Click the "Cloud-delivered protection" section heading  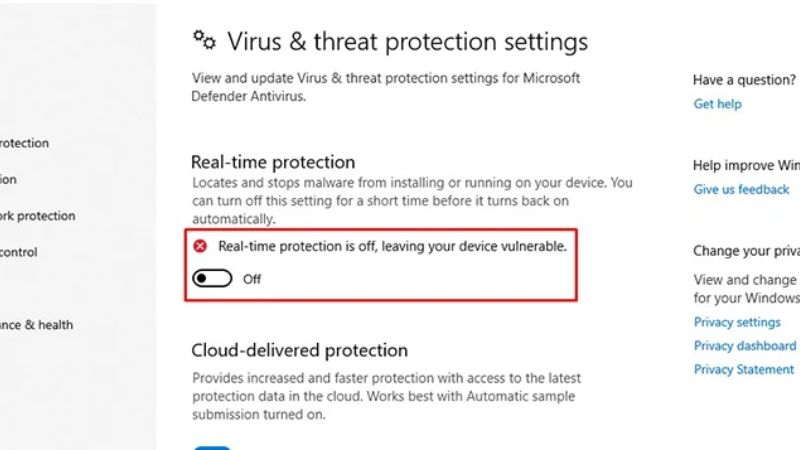point(299,351)
